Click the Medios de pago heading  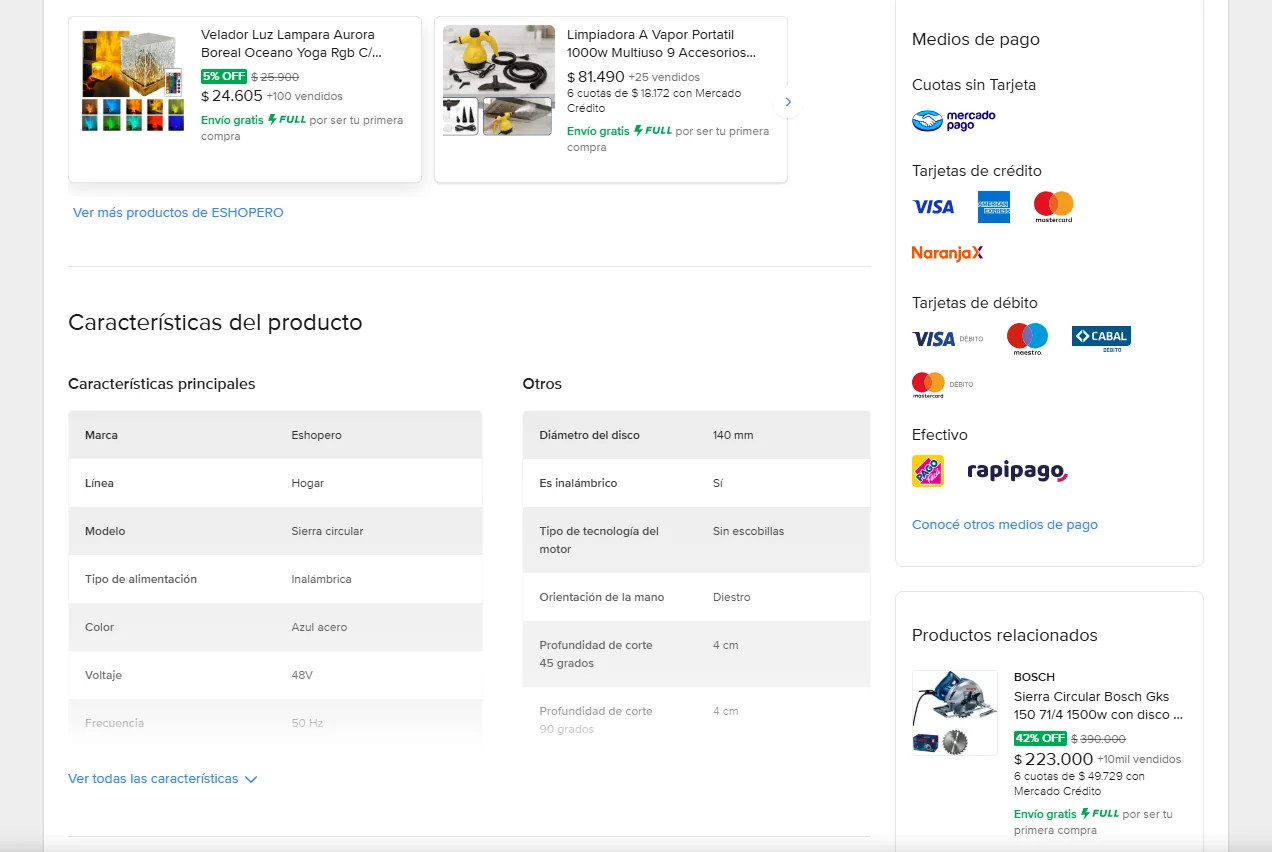point(975,40)
